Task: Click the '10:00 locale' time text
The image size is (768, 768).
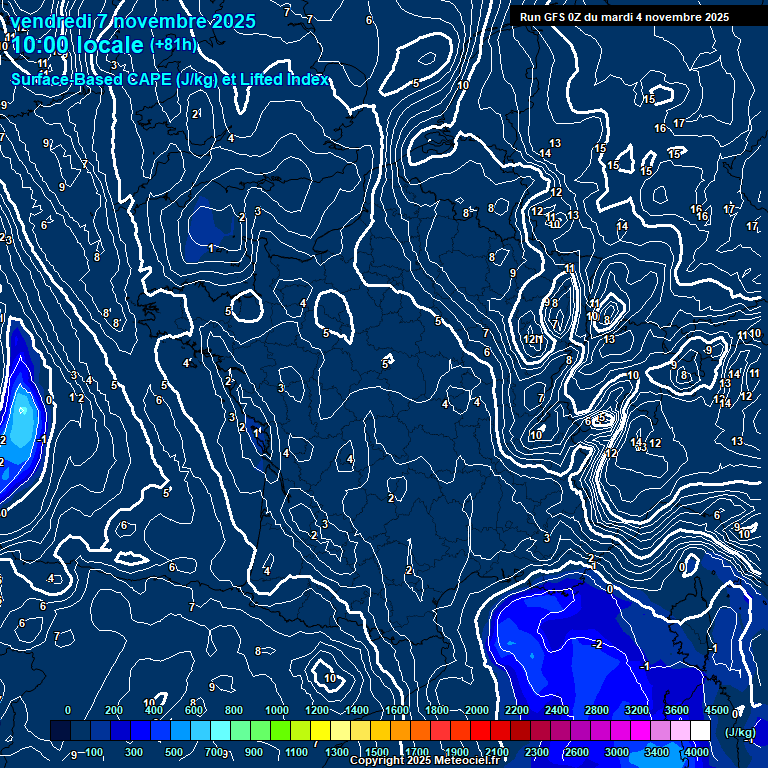Action: click(77, 45)
